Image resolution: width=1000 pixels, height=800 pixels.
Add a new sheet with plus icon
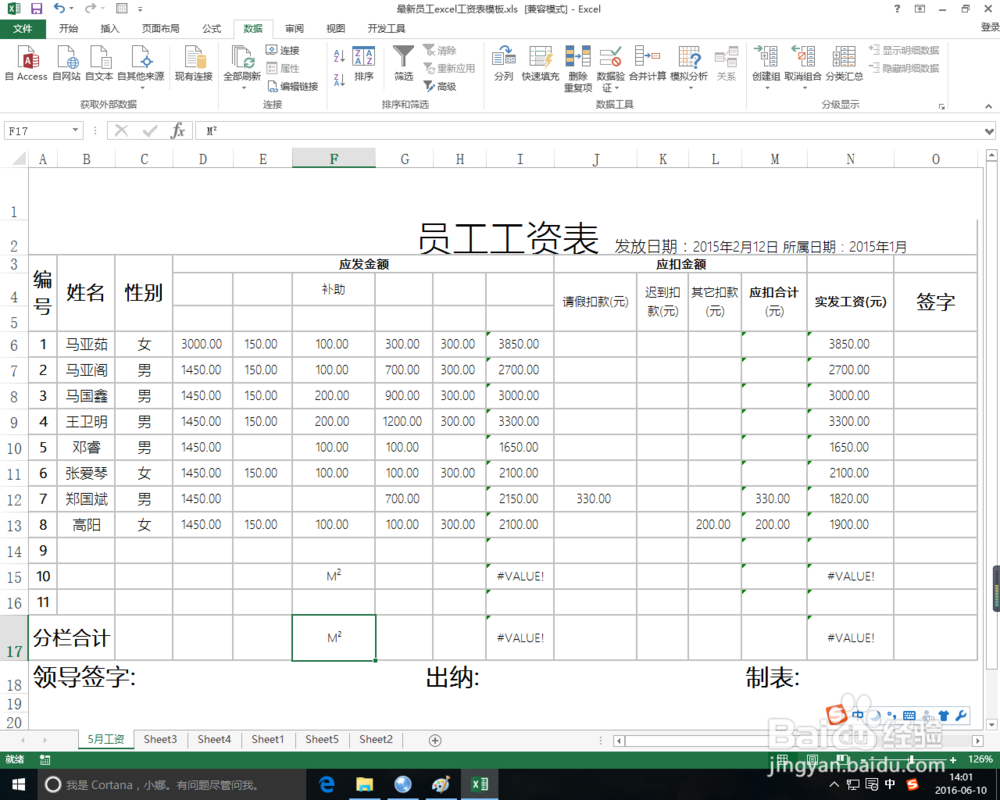click(x=435, y=740)
